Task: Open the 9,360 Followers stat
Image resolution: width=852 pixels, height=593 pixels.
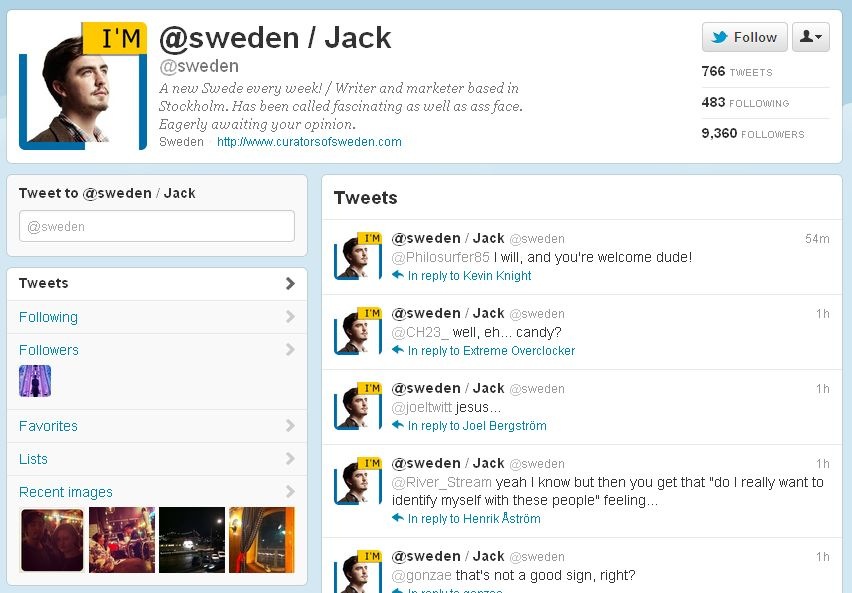Action: [x=753, y=134]
